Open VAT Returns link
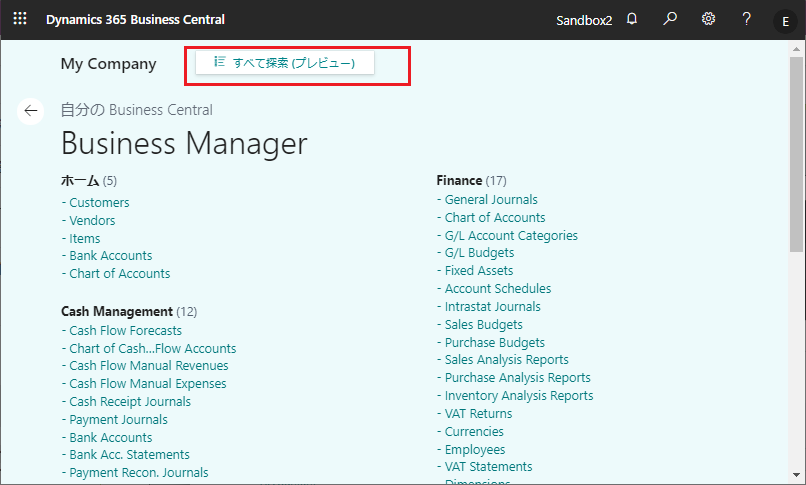This screenshot has width=806, height=485. click(x=478, y=414)
